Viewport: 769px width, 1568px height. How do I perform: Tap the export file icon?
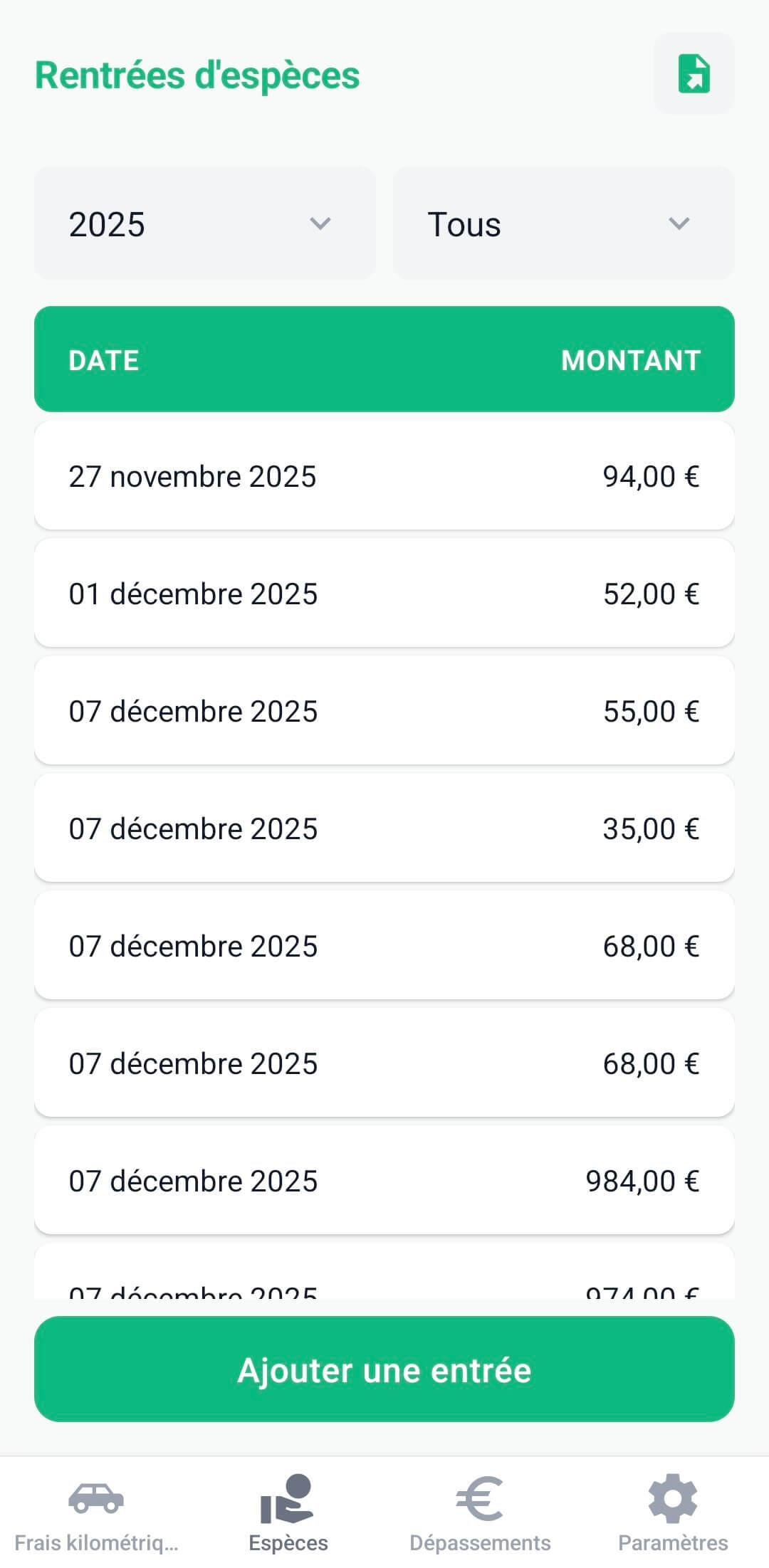tap(694, 73)
